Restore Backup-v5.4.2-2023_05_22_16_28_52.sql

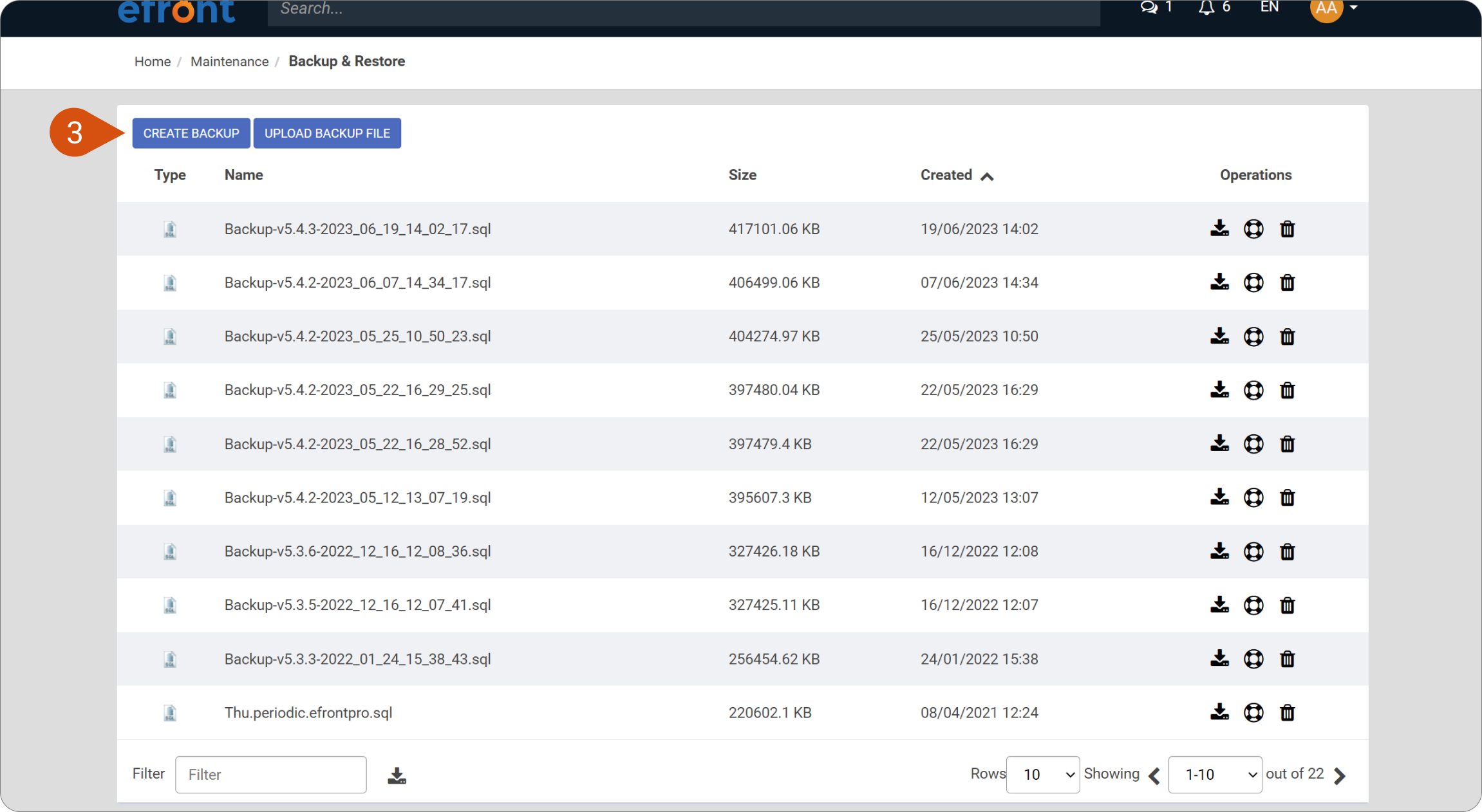[1253, 444]
